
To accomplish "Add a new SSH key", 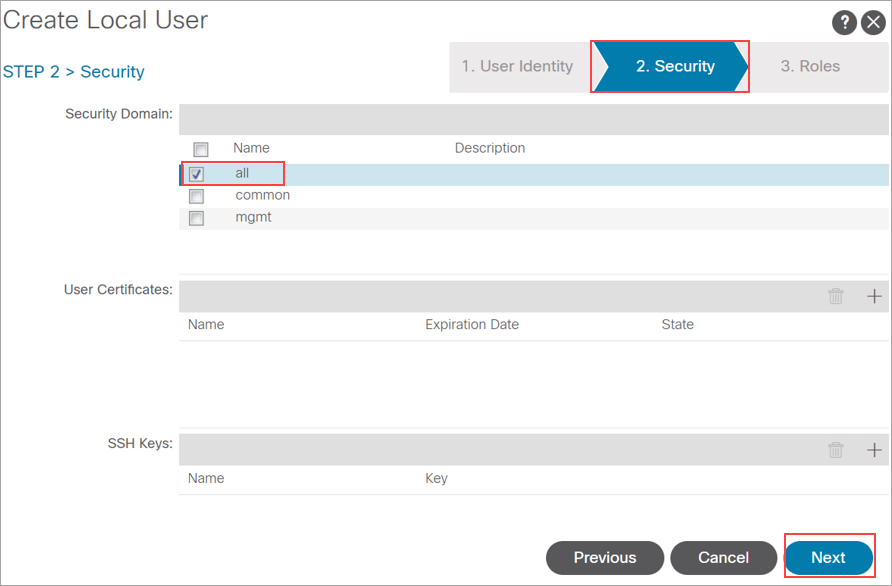I will click(x=874, y=449).
